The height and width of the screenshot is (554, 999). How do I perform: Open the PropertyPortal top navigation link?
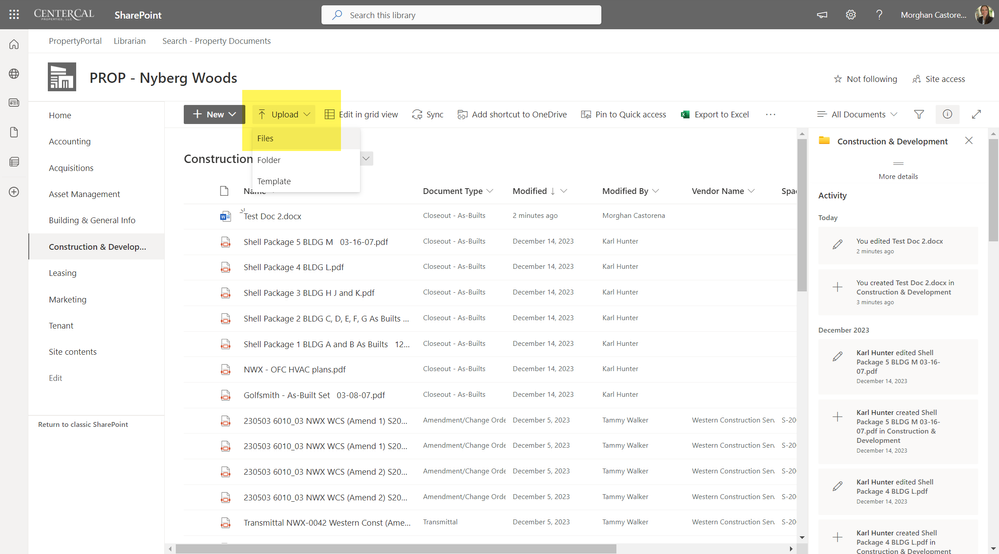click(x=75, y=41)
